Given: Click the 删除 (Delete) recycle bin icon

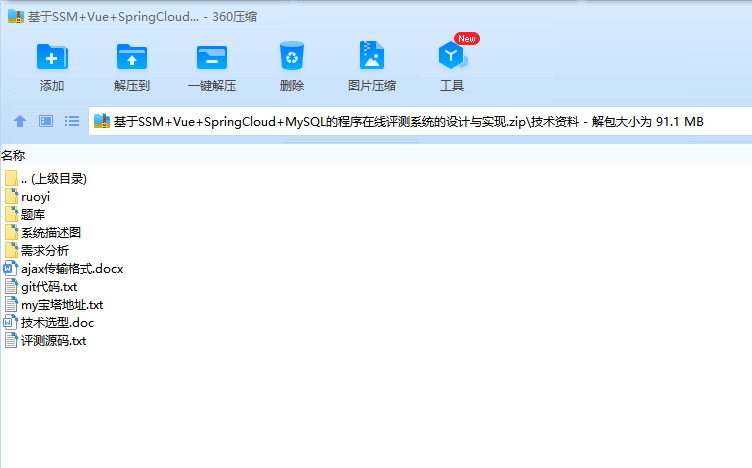Looking at the screenshot, I should pos(292,56).
